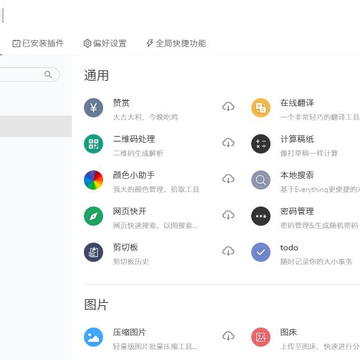Click the 像打草稿一样计算 description text
This screenshot has width=360, height=360.
[309, 153]
